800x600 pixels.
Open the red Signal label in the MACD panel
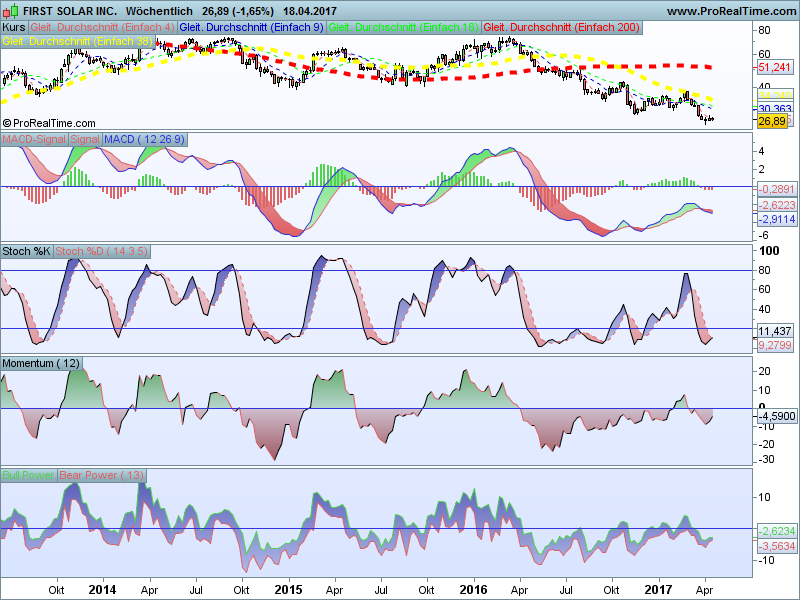[x=85, y=139]
